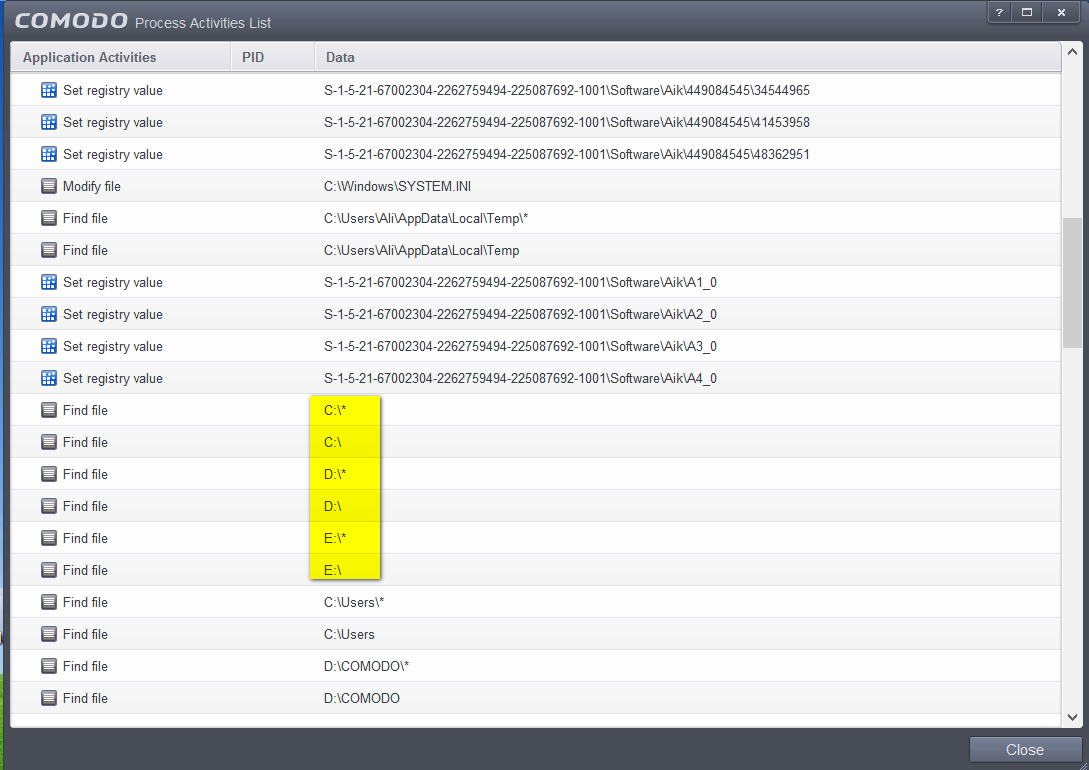Click file icon of the E:\* row
Screen dimensions: 1089x770
coord(49,537)
